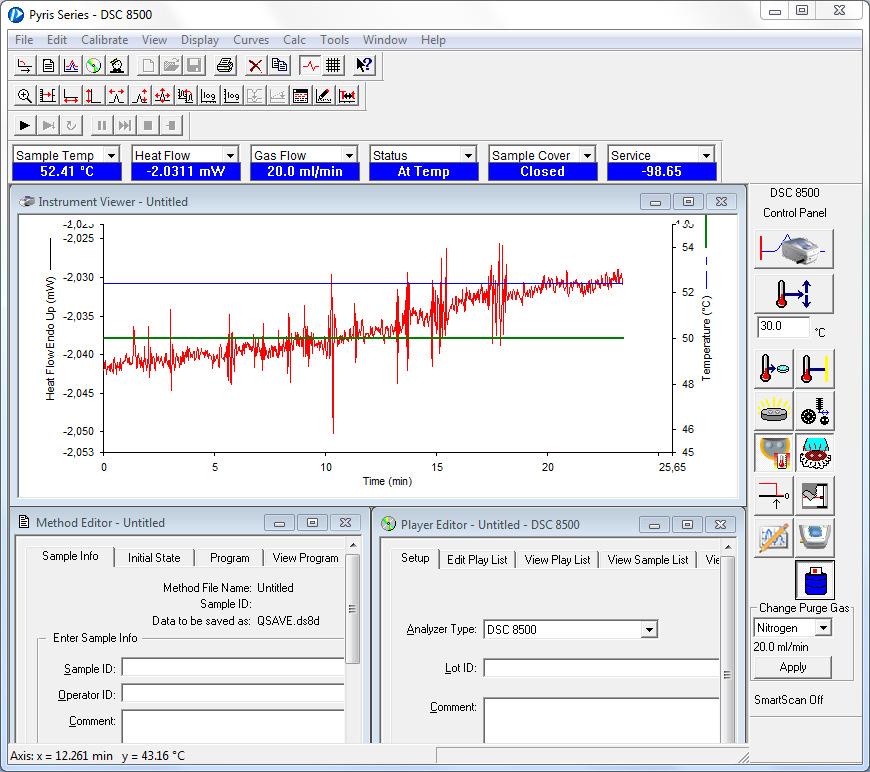Open the Calibrate menu
The width and height of the screenshot is (870, 772).
(104, 40)
